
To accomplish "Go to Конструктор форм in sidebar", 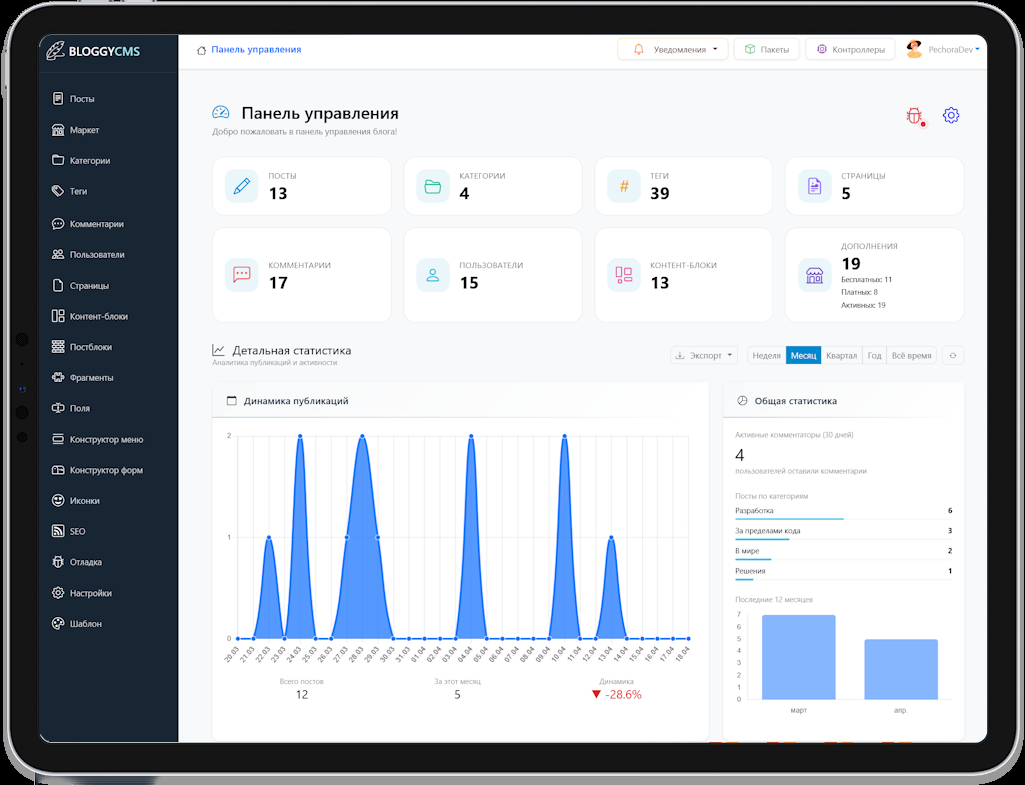I will tap(105, 470).
